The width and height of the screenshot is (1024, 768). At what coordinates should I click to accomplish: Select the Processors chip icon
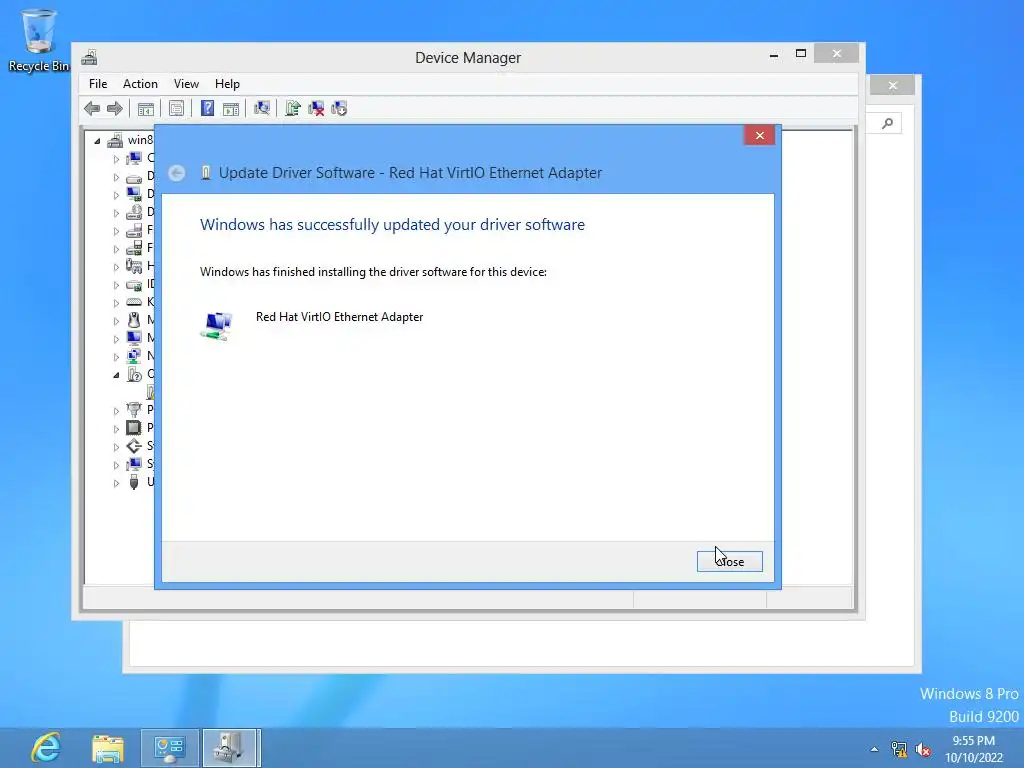coord(134,428)
